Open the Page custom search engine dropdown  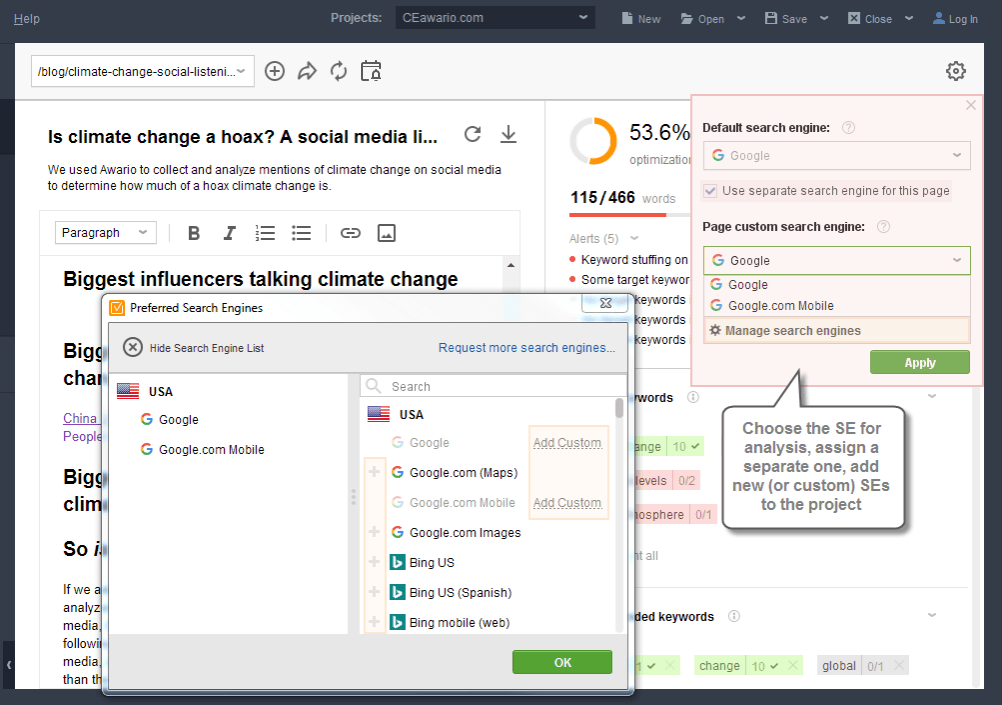(836, 260)
